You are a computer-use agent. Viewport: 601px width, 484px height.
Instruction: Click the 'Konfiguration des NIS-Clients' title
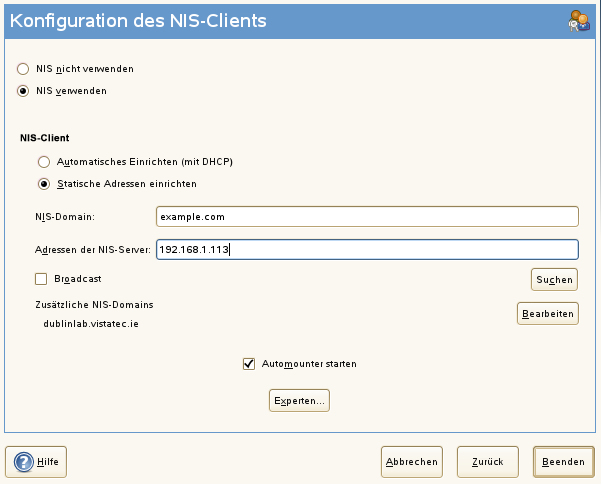pos(138,20)
